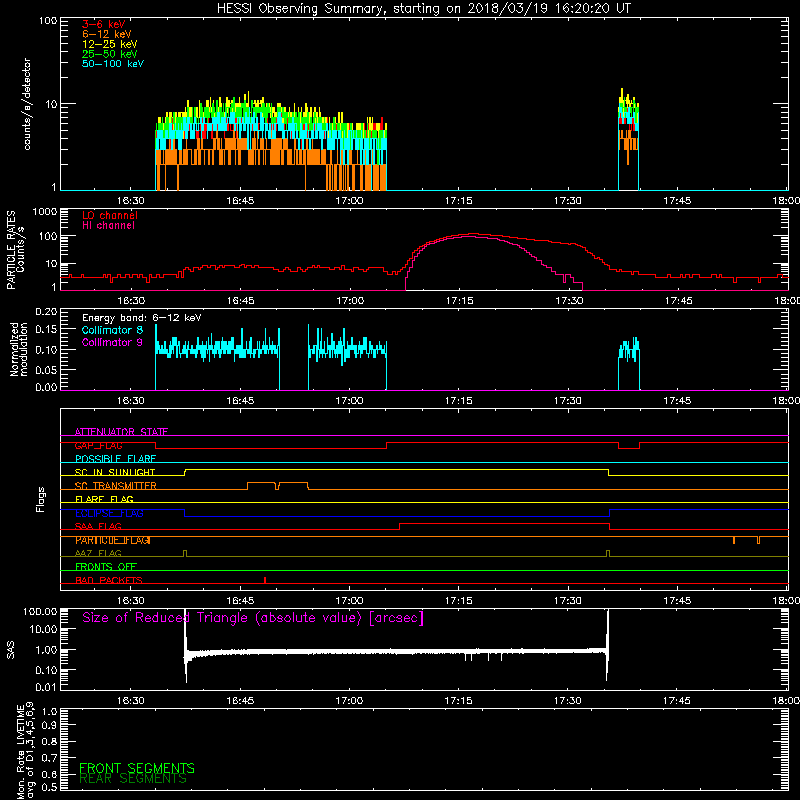Click the 100.00 value on SAS axis
Screen dimensions: 800x800
pos(40,611)
